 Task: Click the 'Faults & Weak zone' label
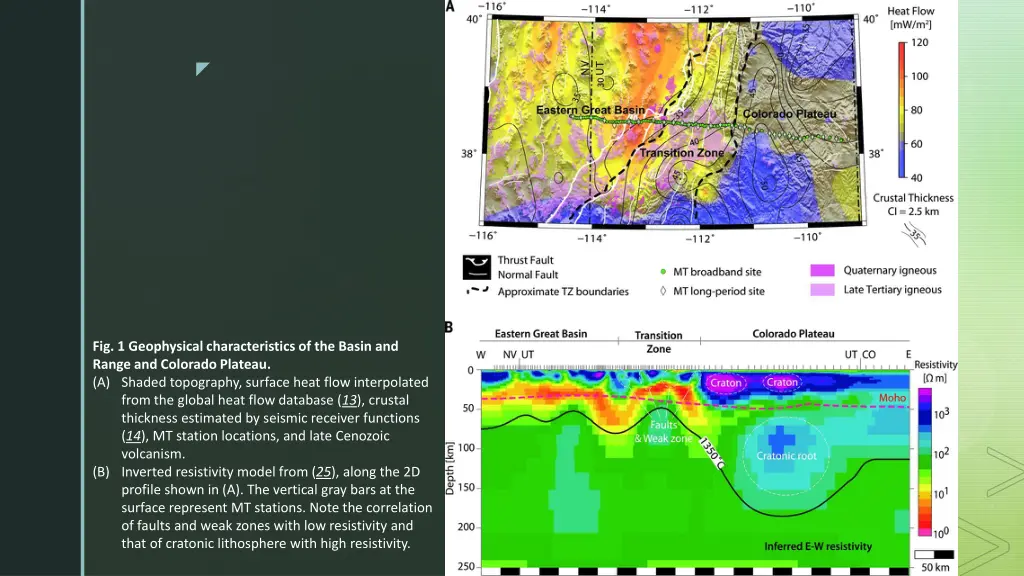coord(664,432)
